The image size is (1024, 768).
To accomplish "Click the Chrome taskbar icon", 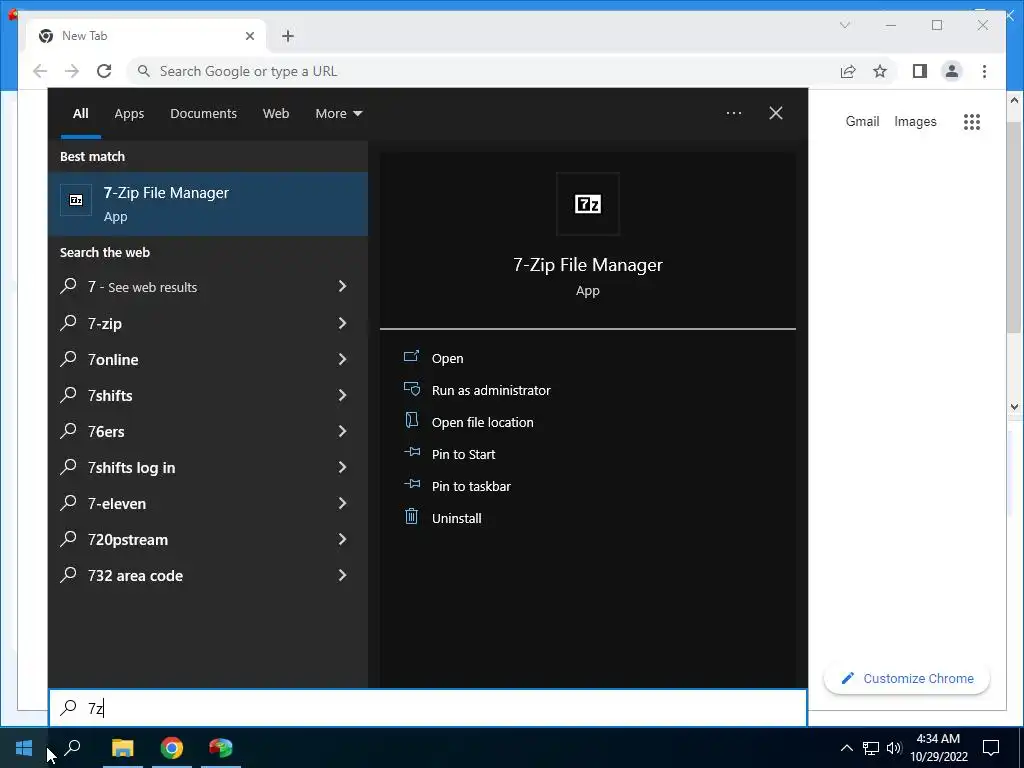I will [172, 748].
